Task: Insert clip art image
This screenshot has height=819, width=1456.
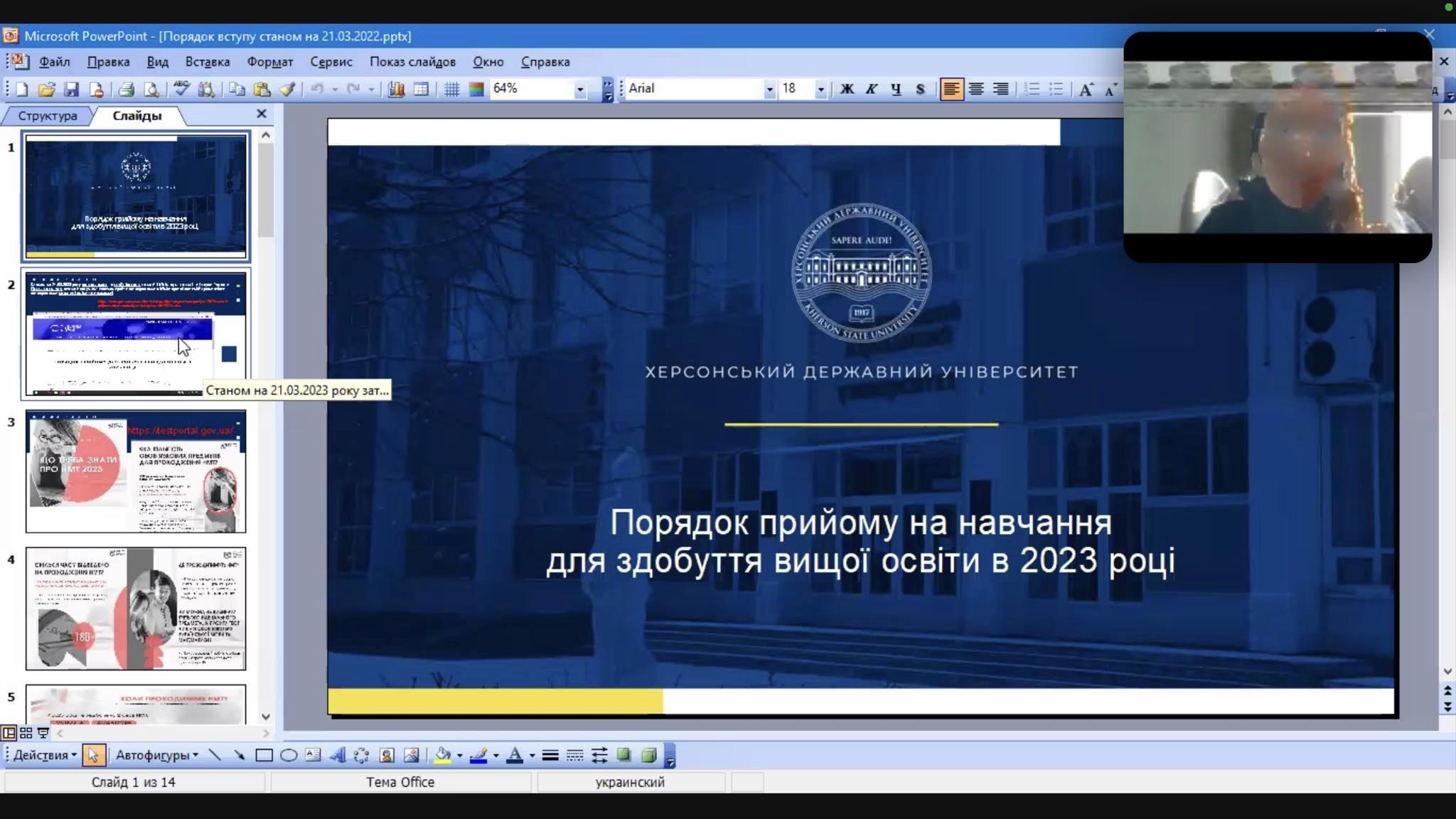Action: coord(387,755)
